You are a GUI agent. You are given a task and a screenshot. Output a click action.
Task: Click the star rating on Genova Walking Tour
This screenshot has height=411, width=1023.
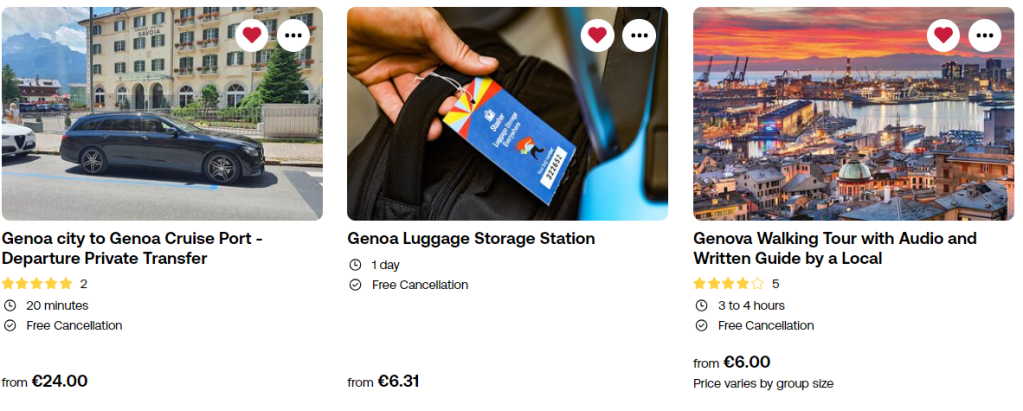tap(729, 284)
